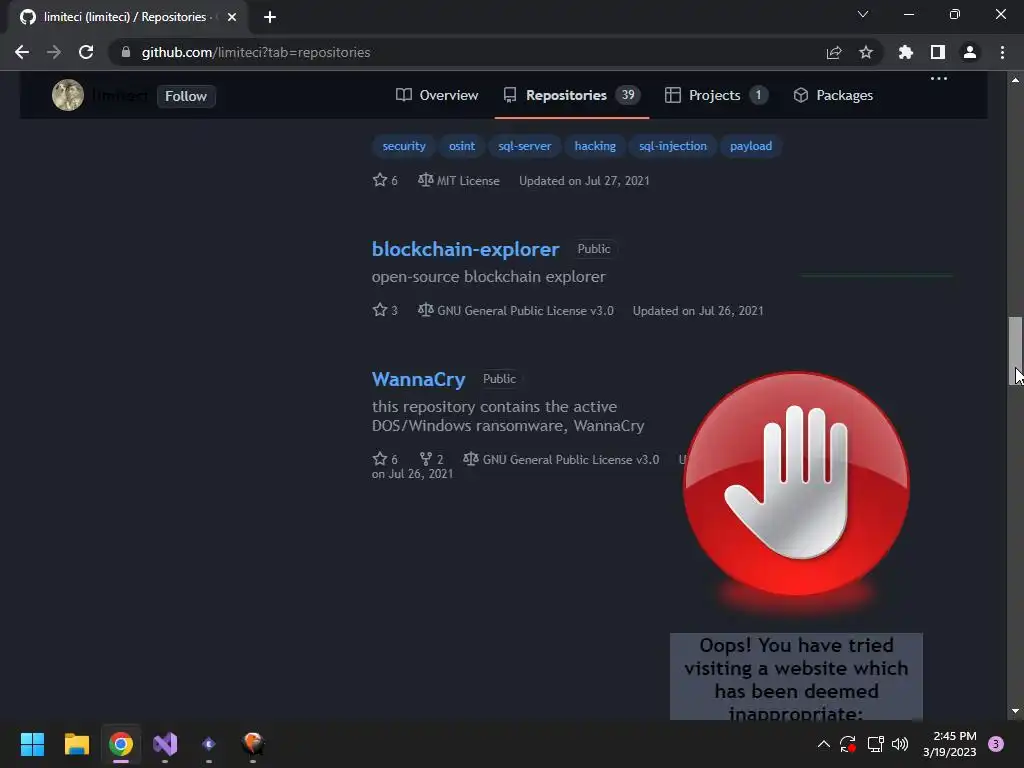Switch to the Overview tab

coord(437,95)
